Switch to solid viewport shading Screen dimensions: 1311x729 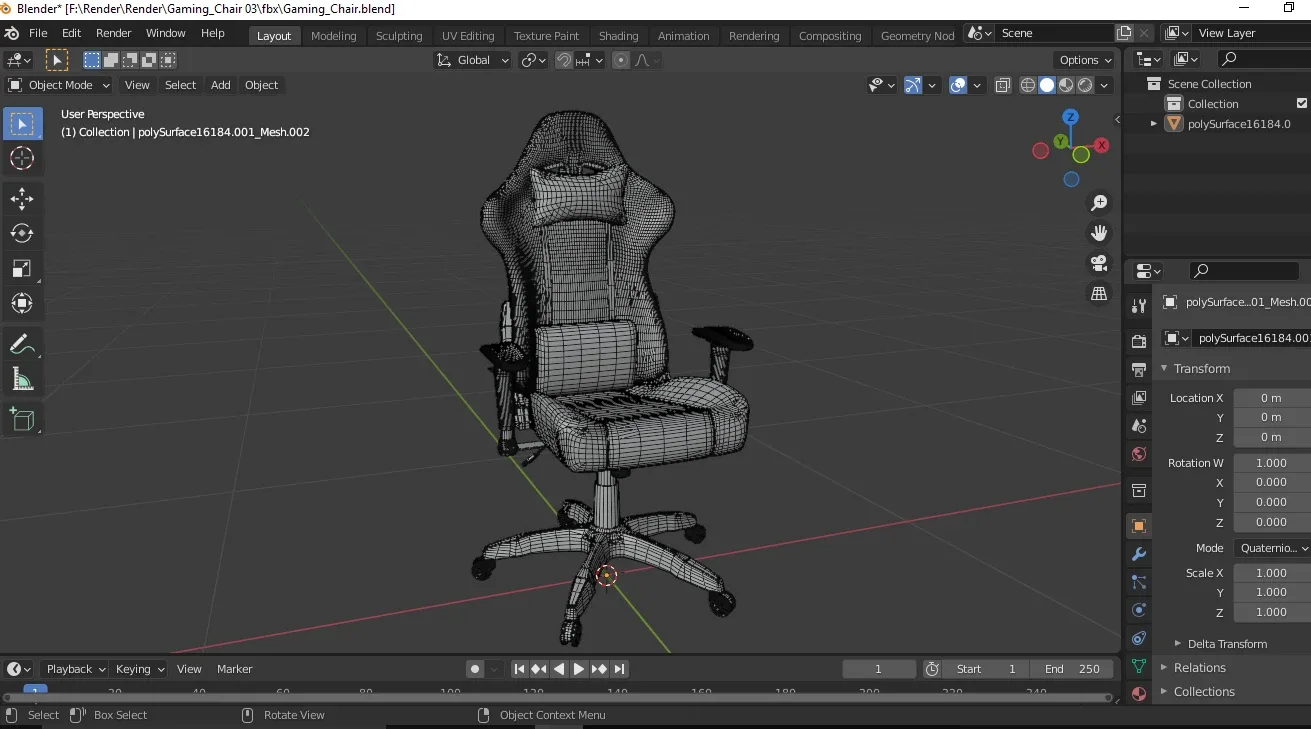tap(1047, 85)
